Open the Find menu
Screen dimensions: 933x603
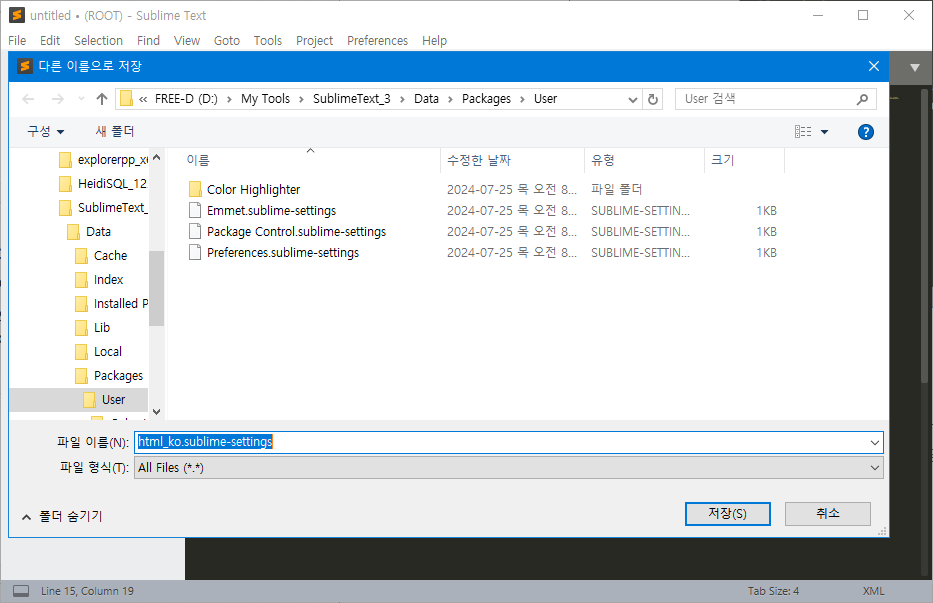pyautogui.click(x=148, y=40)
